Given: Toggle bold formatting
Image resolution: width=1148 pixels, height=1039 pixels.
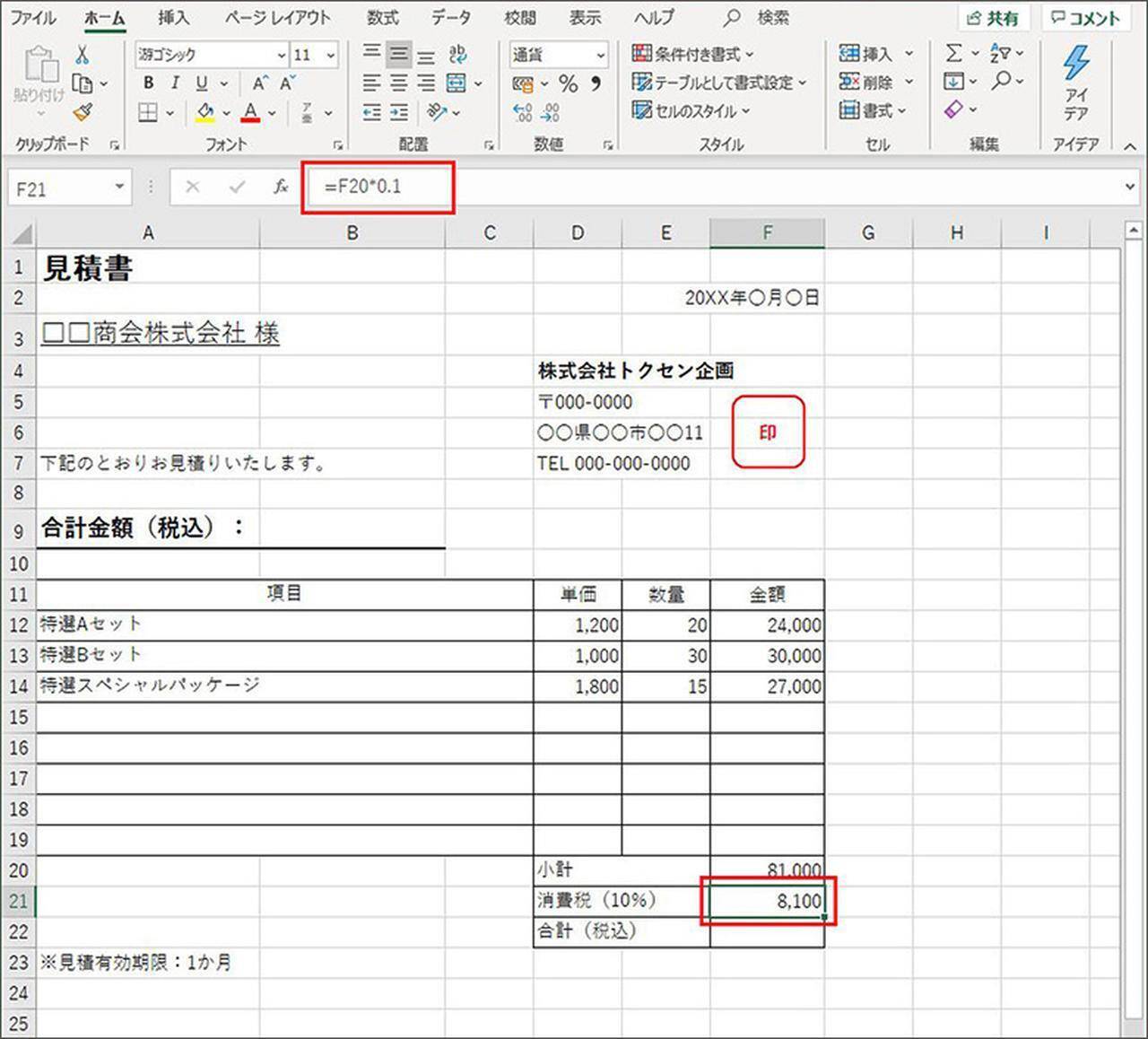Looking at the screenshot, I should tap(149, 83).
